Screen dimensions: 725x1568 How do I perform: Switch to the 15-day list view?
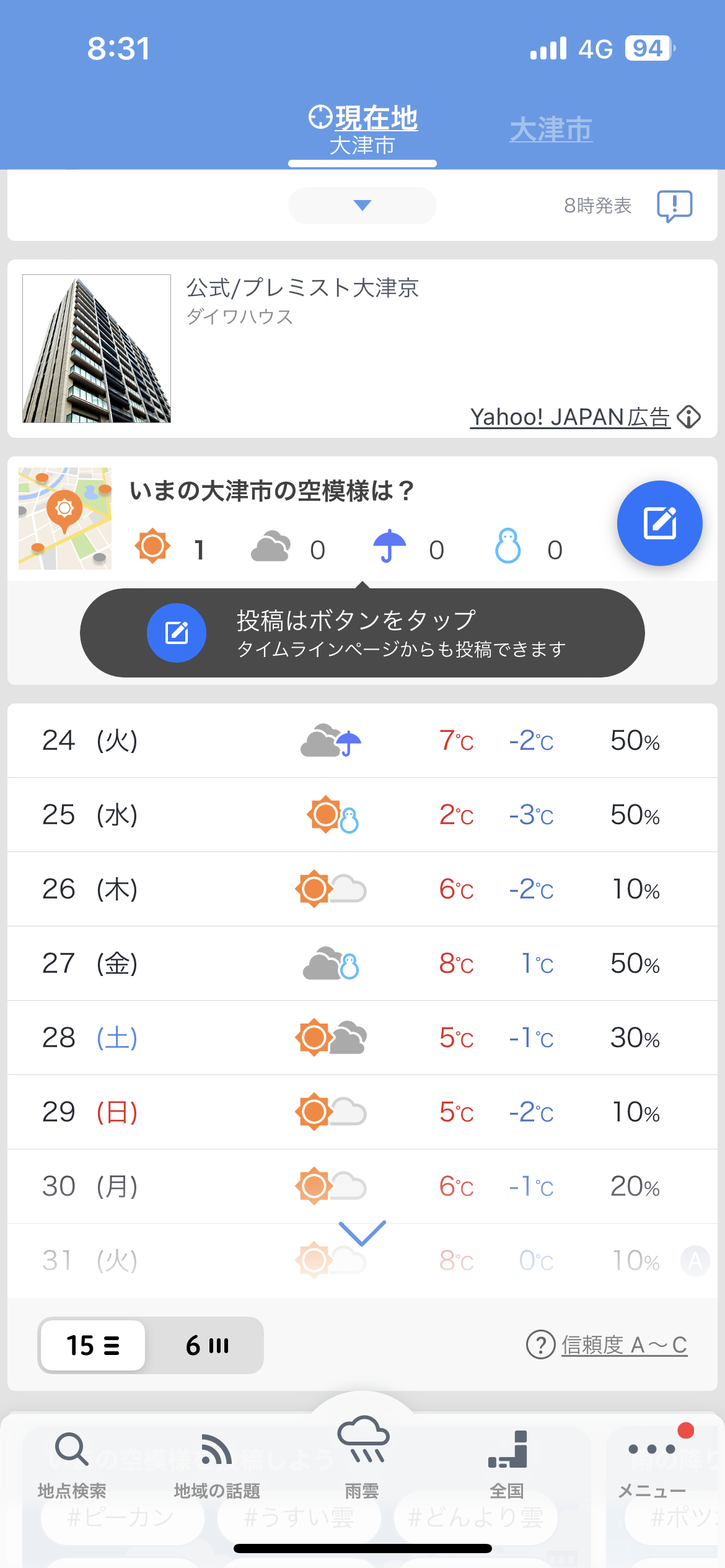coord(93,1345)
